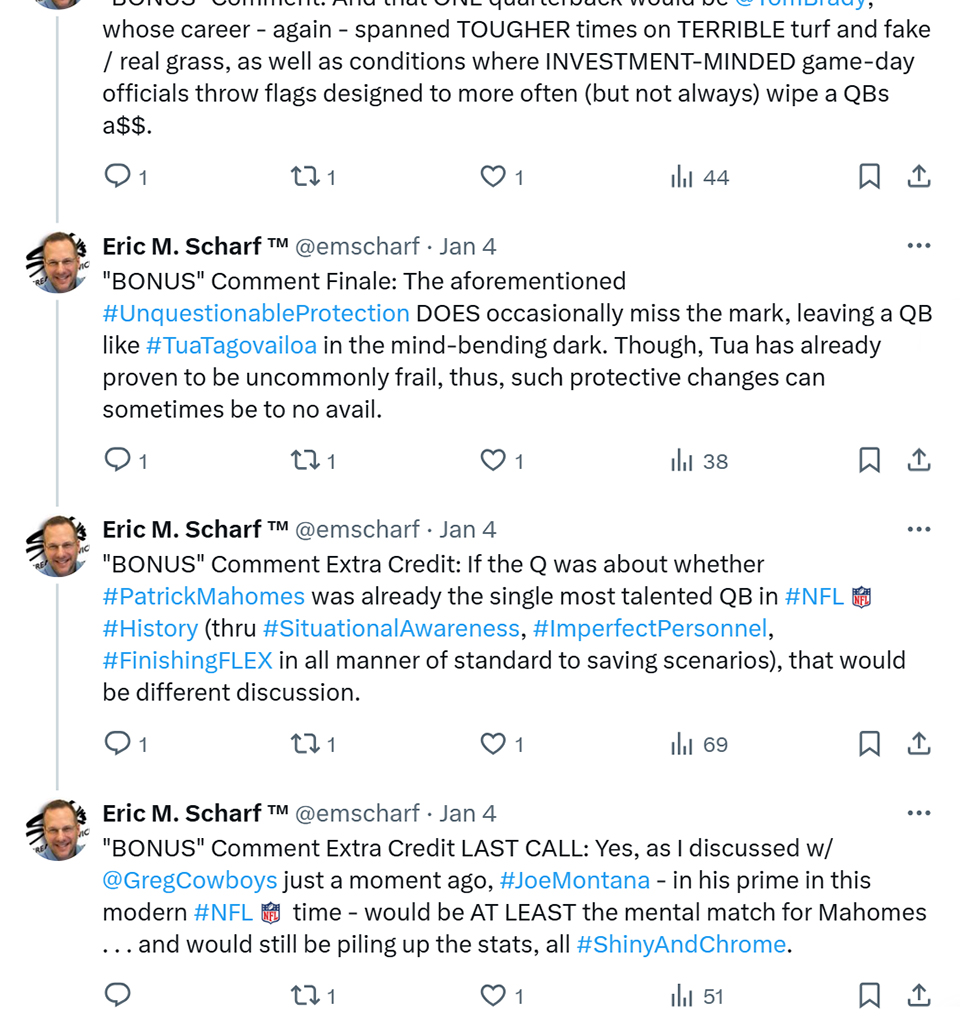Reply to the LAST CALL tweet
The height and width of the screenshot is (1035, 960).
click(118, 995)
